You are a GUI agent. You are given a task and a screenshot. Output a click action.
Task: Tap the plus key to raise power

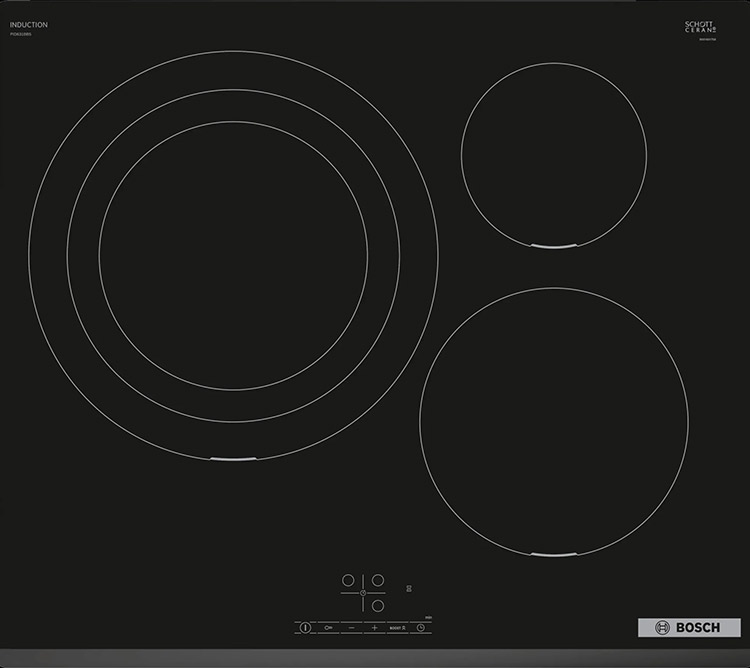375,627
